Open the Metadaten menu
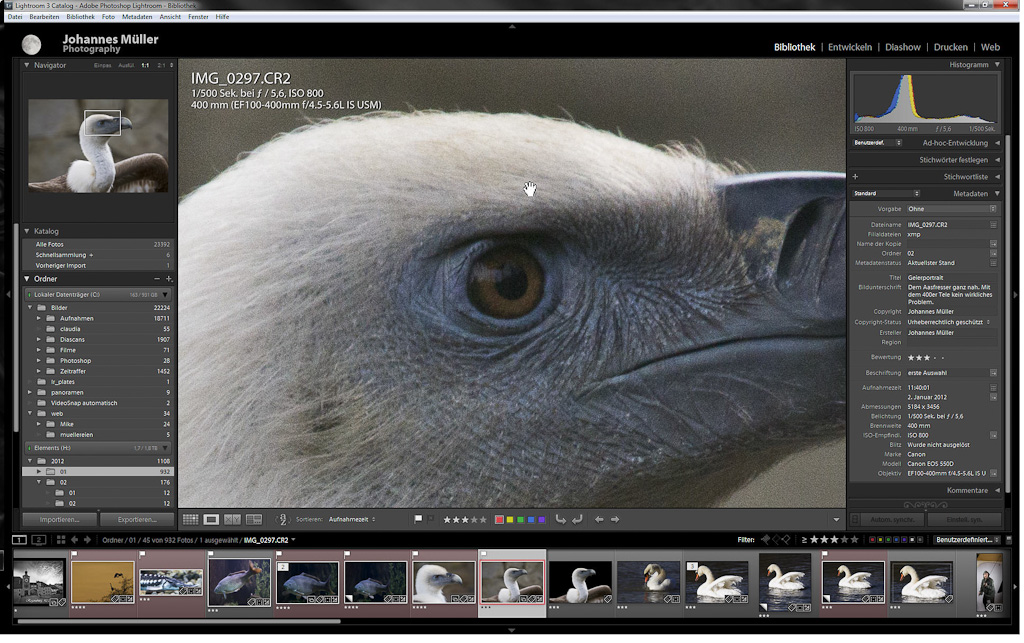This screenshot has width=1024, height=643. click(137, 17)
